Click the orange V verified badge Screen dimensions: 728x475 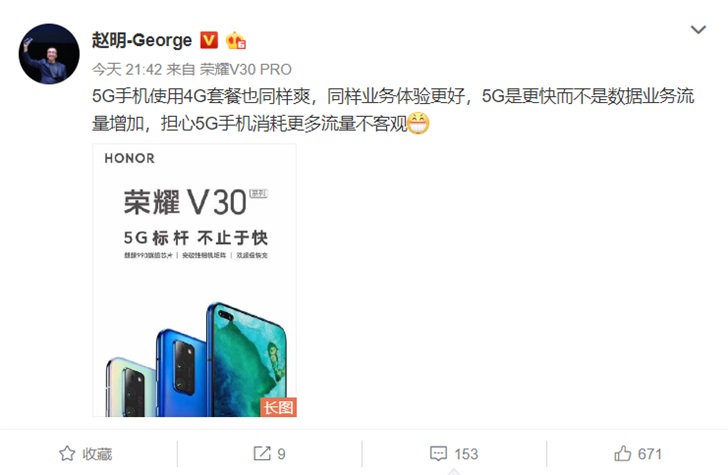209,40
